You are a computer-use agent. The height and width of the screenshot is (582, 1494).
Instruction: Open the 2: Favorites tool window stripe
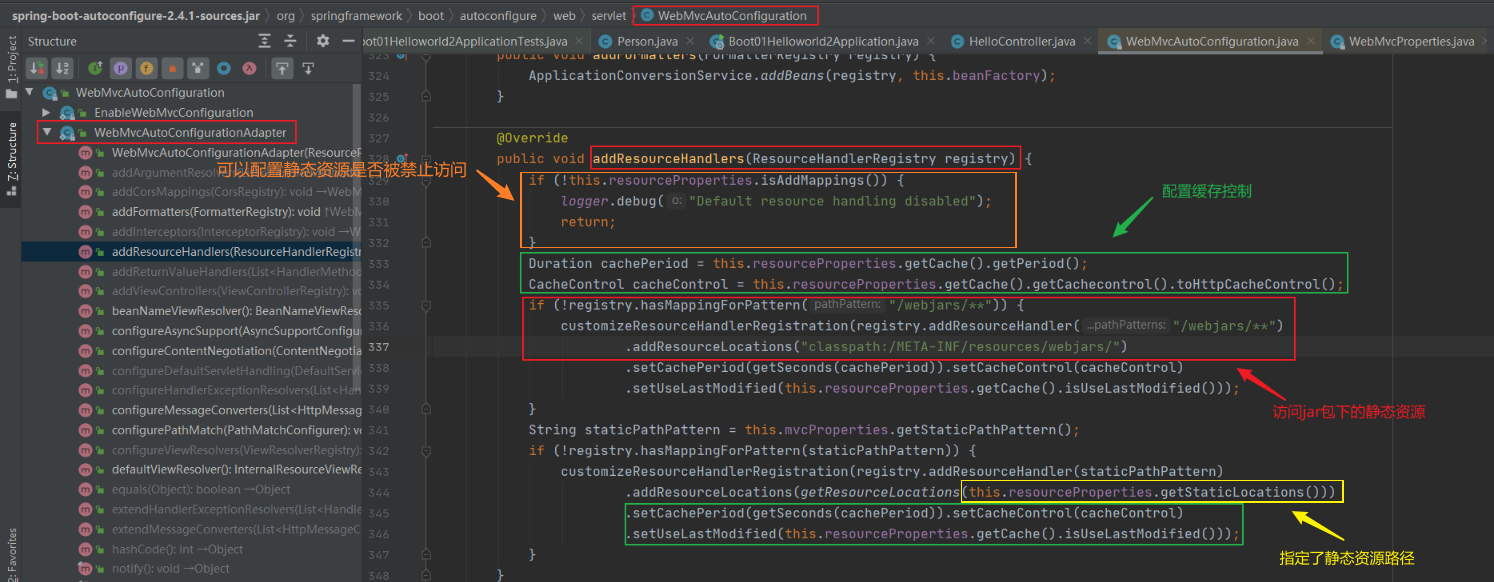(x=11, y=555)
